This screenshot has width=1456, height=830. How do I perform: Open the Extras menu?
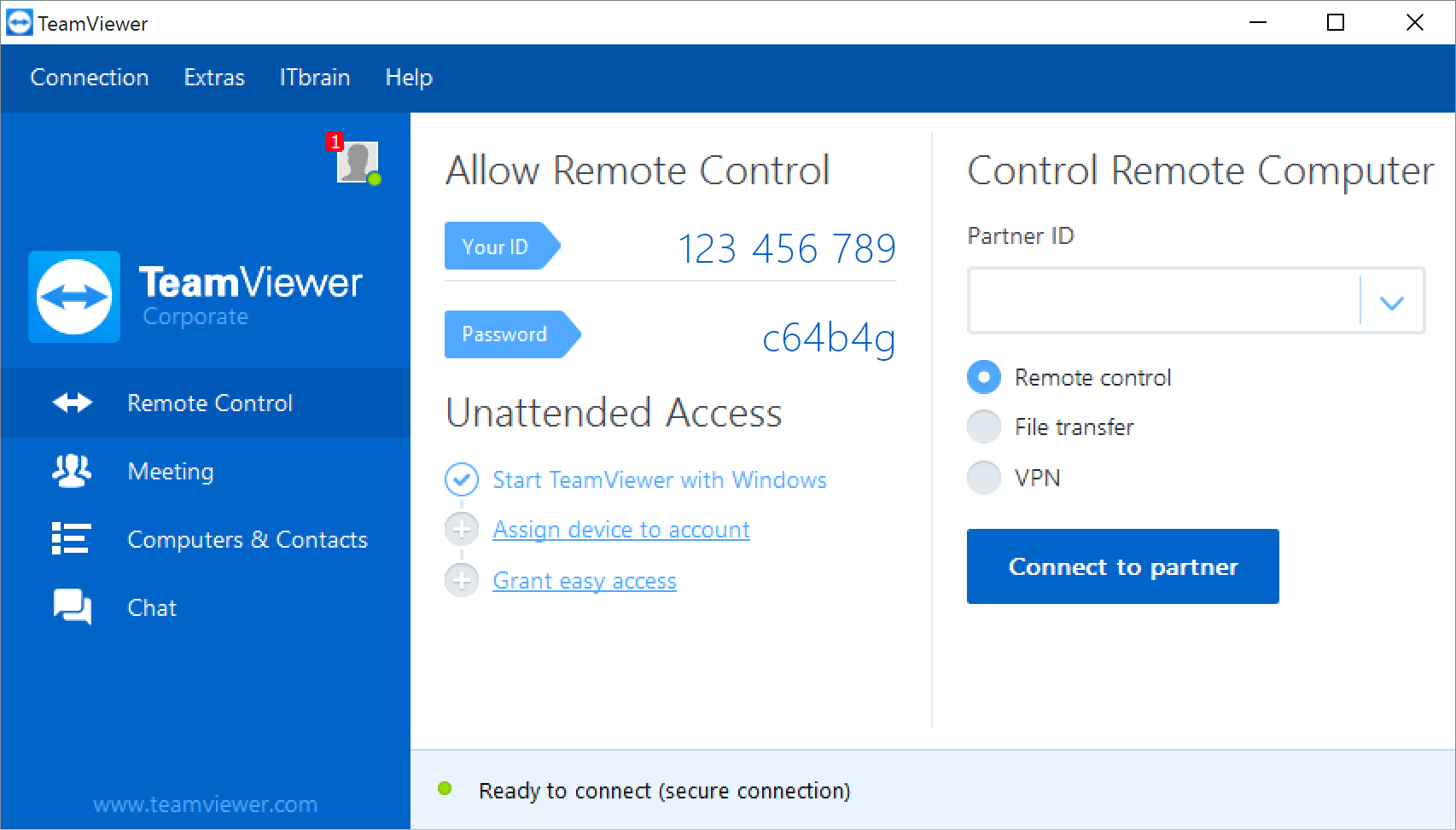click(x=213, y=78)
